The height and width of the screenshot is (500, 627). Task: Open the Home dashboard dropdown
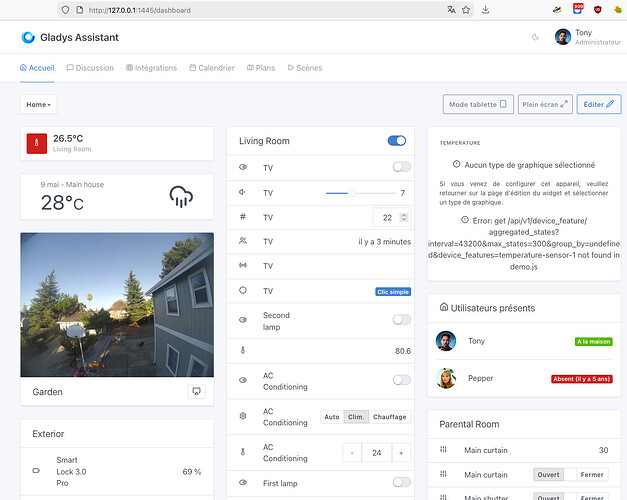40,104
